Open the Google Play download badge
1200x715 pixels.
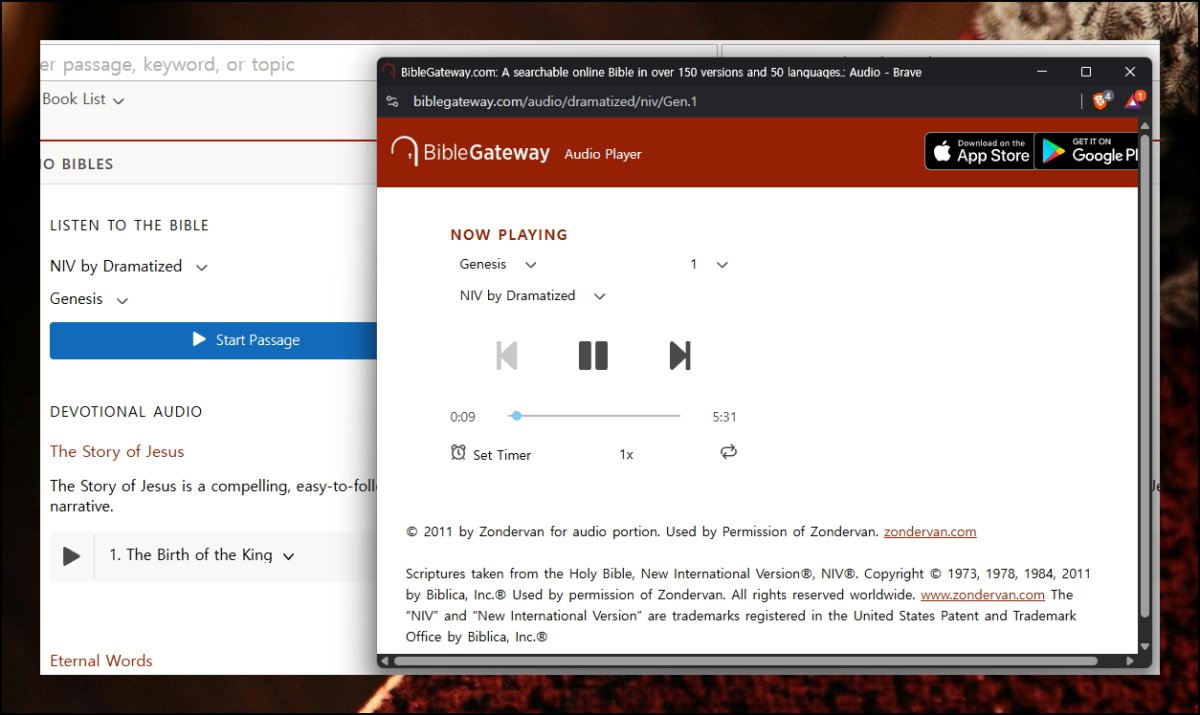(x=1088, y=151)
